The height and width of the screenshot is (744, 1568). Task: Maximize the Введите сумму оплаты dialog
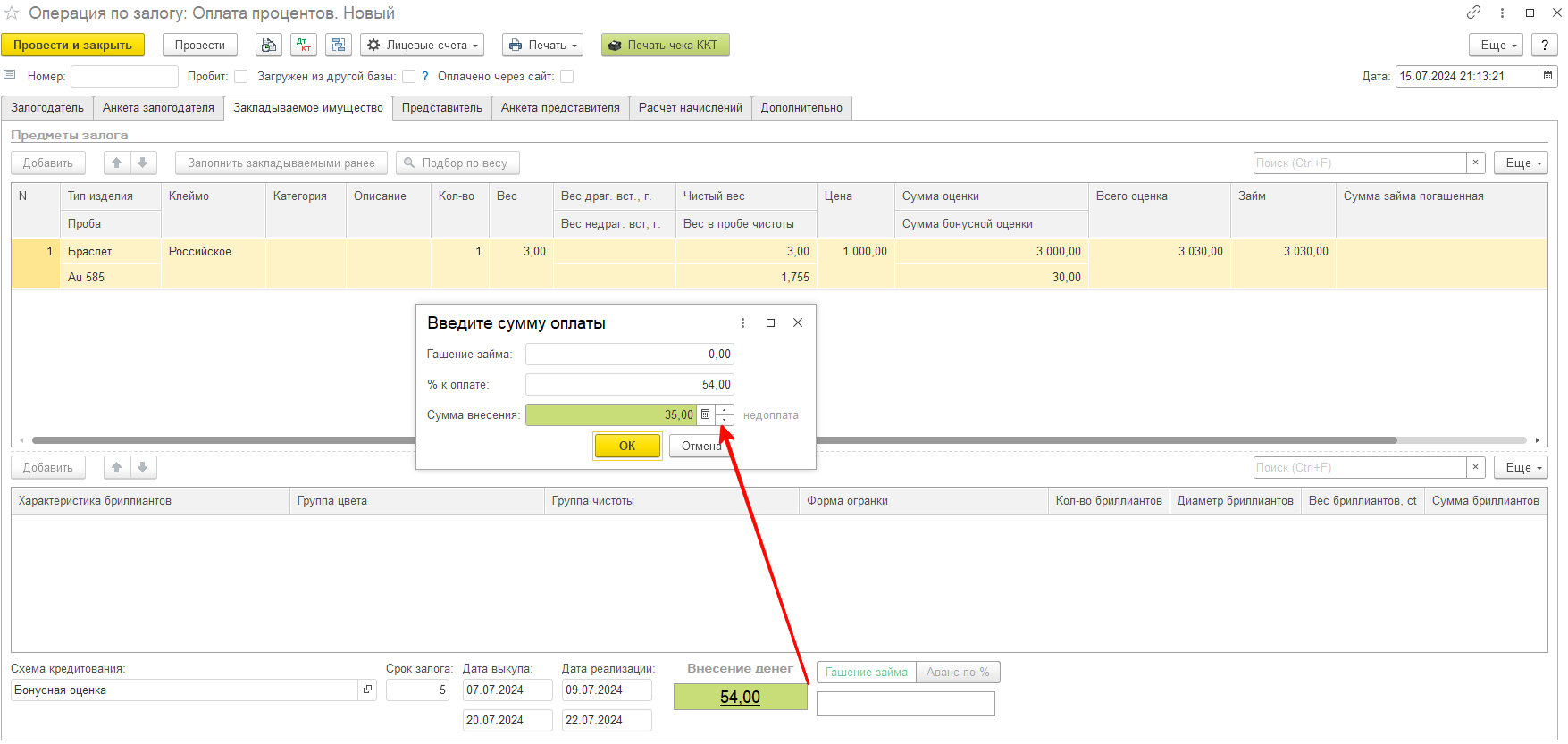tap(770, 322)
